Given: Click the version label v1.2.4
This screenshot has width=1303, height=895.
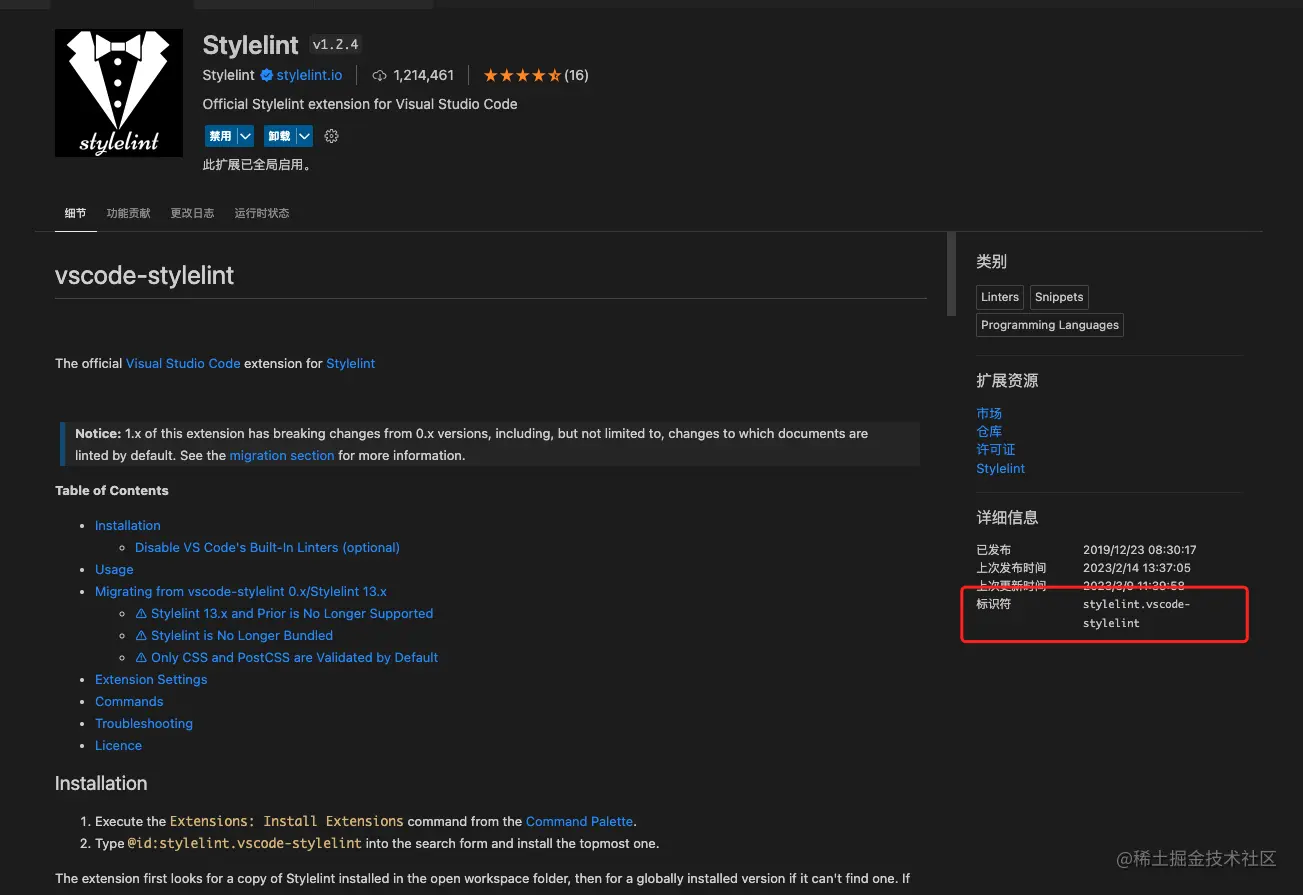Looking at the screenshot, I should coord(335,44).
